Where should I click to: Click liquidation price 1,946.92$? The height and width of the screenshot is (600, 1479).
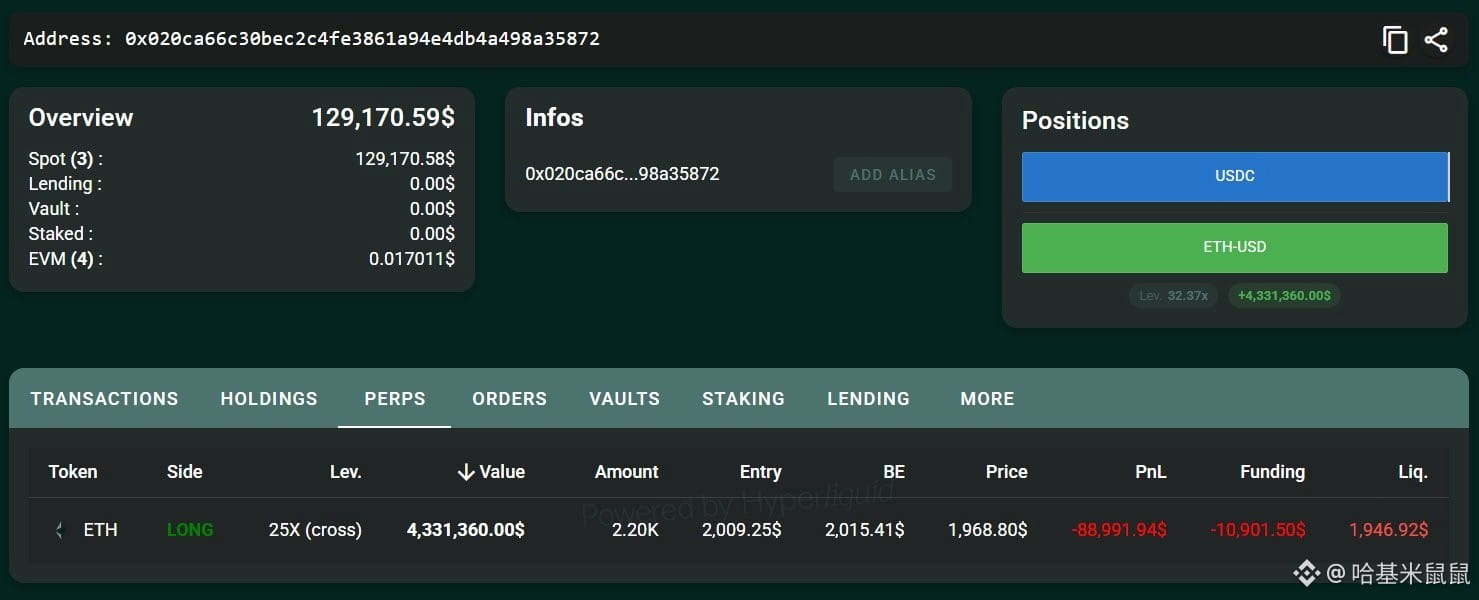[1389, 530]
